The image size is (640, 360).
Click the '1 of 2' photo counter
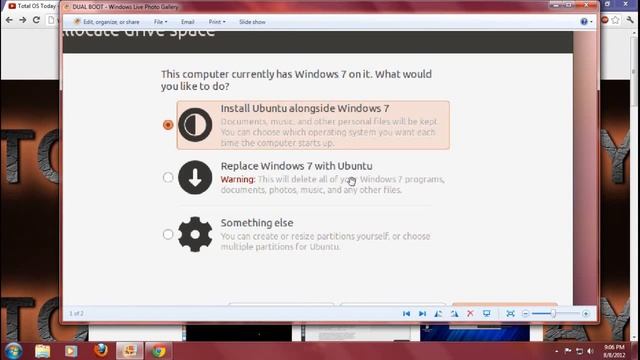pos(76,313)
